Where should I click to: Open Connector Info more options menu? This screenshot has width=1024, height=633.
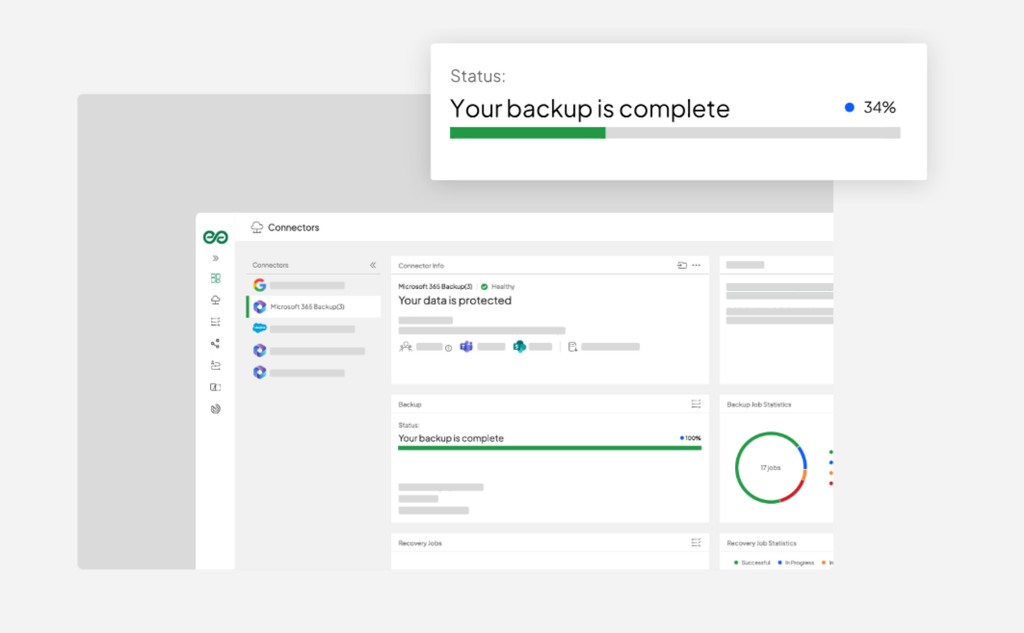pos(696,265)
